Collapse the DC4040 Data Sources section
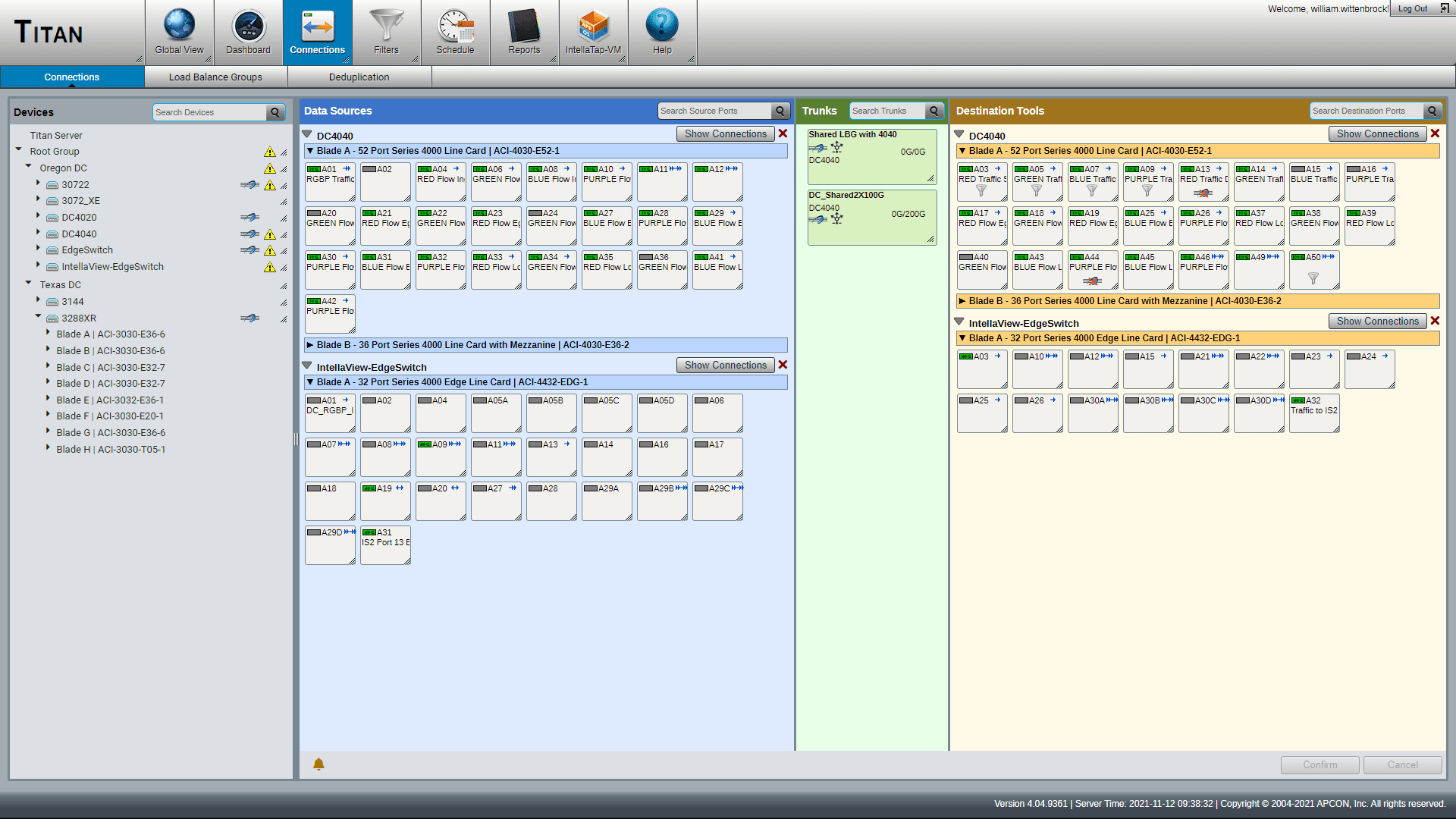 (x=309, y=135)
